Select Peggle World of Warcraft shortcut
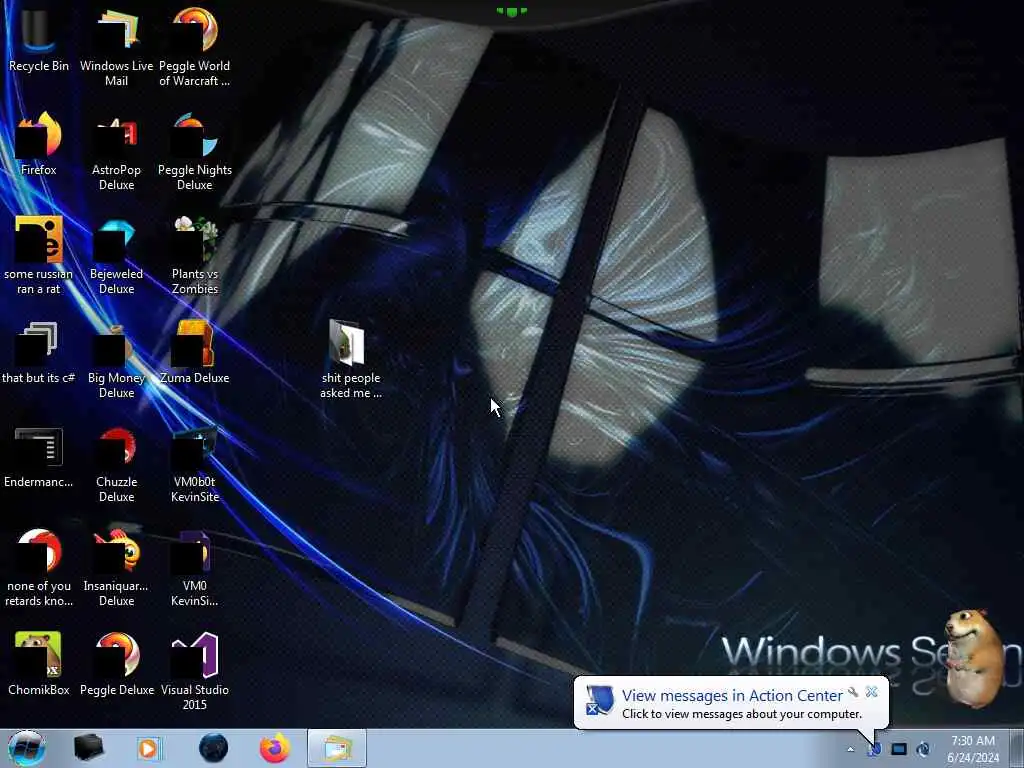The width and height of the screenshot is (1024, 768). 195,46
